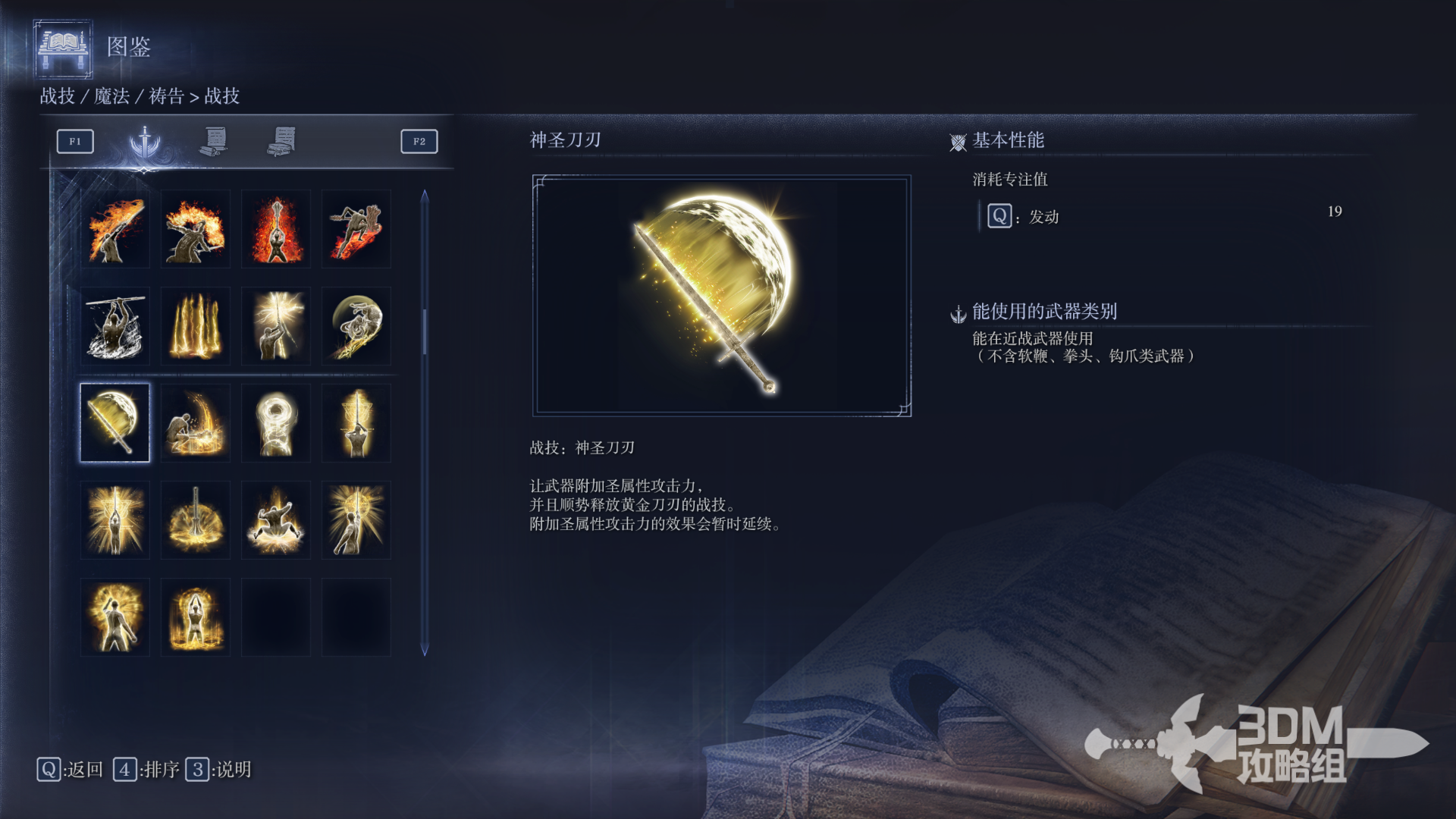Select the Sacred Blade skill thumbnail
1456x819 pixels.
tap(115, 423)
